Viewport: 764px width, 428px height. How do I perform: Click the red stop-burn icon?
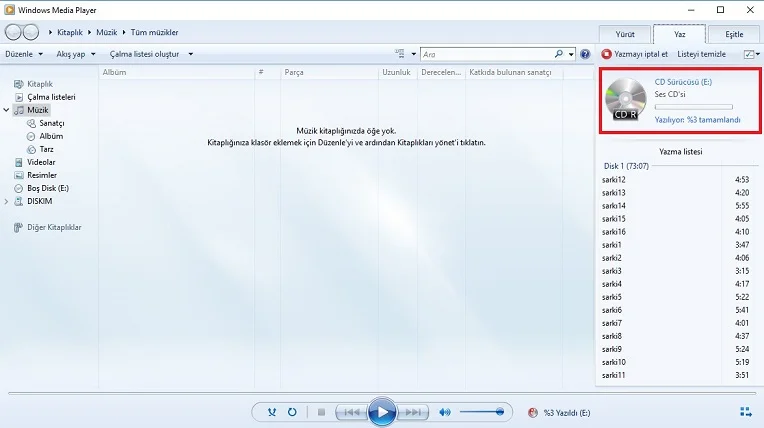(606, 54)
